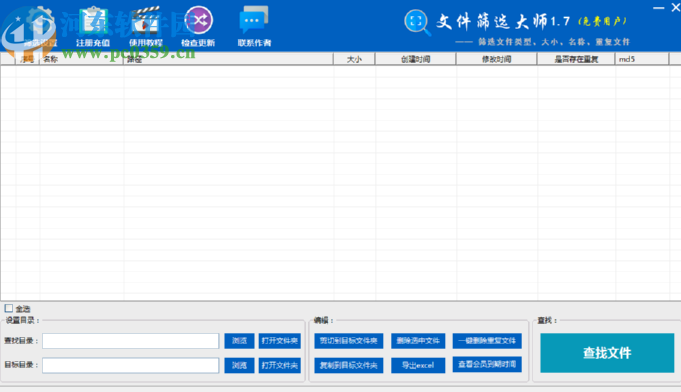Click the 删除选中文件 button
This screenshot has height=392, width=681.
[x=418, y=341]
